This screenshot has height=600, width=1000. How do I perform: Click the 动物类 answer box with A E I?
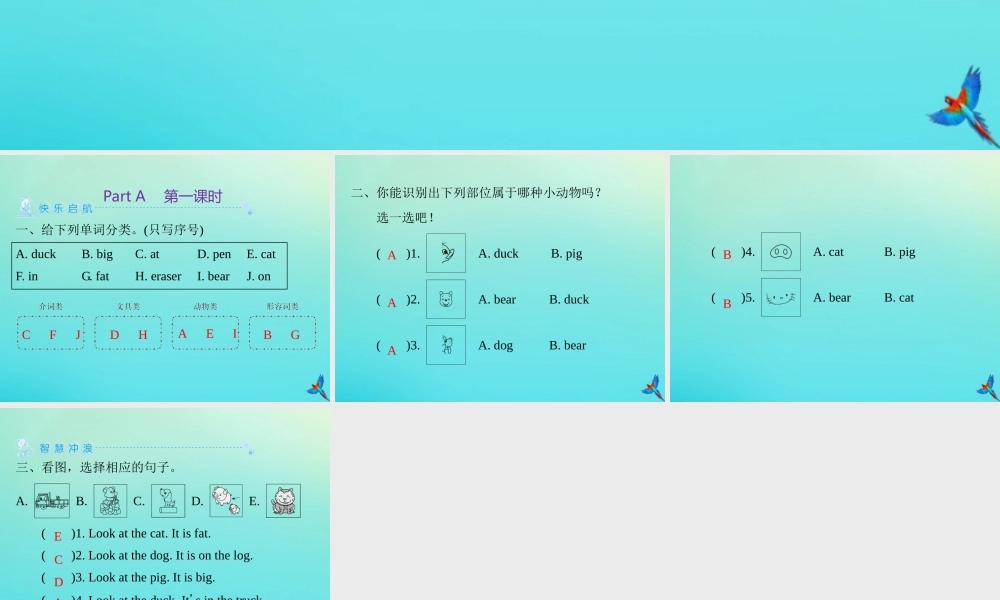pyautogui.click(x=205, y=333)
